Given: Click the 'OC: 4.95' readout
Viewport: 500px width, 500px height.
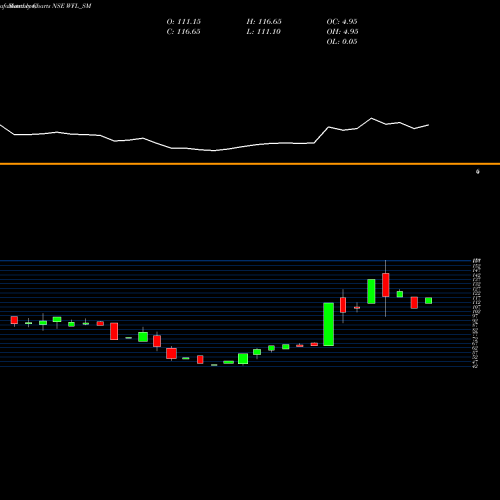Looking at the screenshot, I should point(342,22).
